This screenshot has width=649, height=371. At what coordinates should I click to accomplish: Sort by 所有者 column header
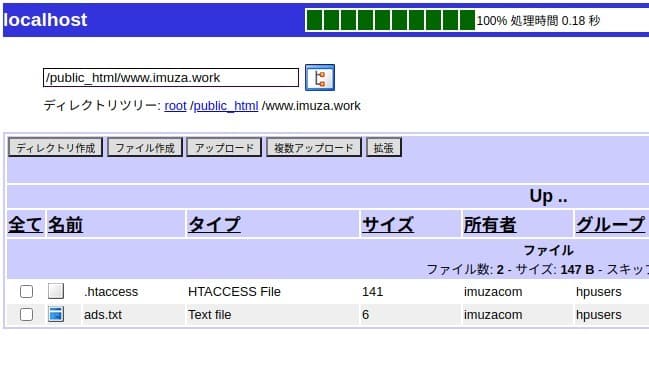(490, 224)
